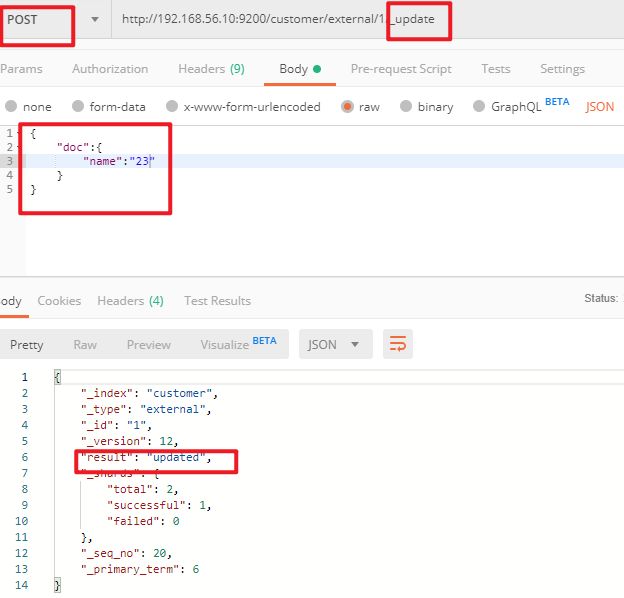Switch to the Tests tab
This screenshot has width=624, height=598.
click(495, 69)
